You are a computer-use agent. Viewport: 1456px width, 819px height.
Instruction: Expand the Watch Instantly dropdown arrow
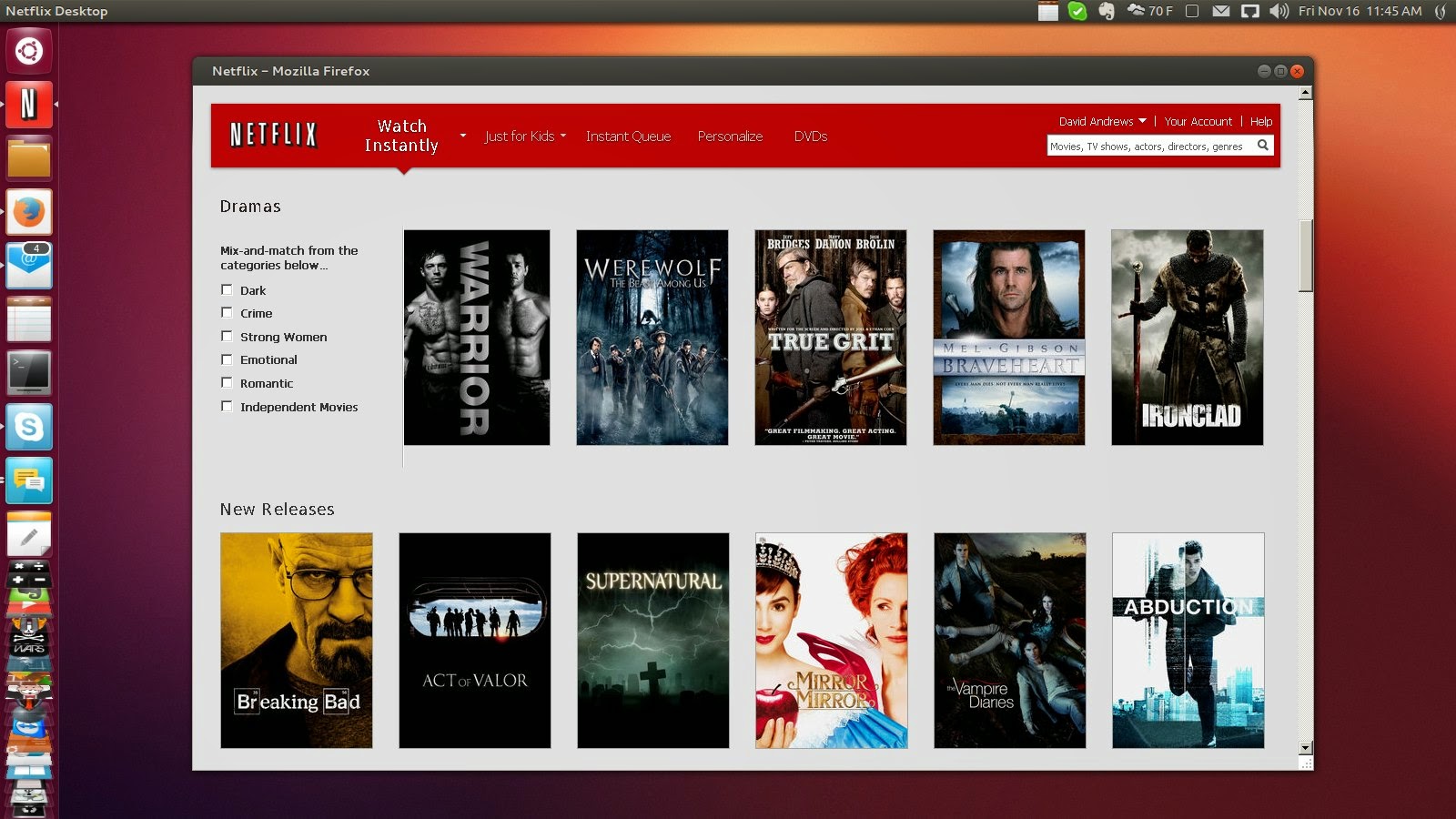(462, 136)
